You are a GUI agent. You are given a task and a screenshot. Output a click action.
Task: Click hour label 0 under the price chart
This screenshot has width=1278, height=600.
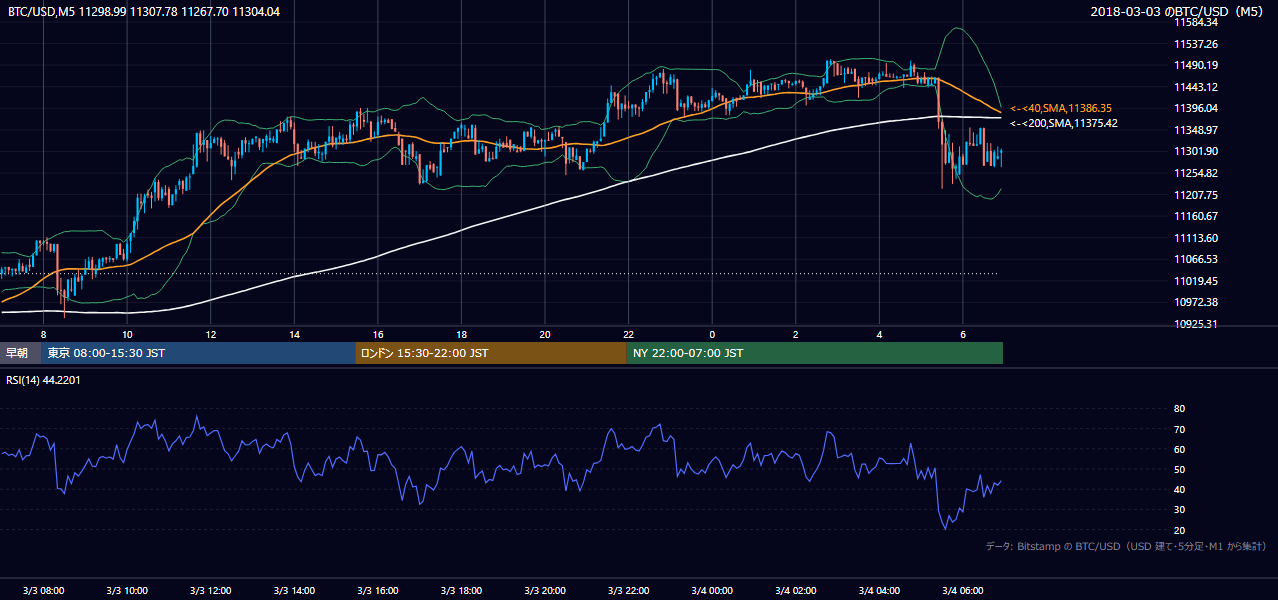pyautogui.click(x=712, y=333)
